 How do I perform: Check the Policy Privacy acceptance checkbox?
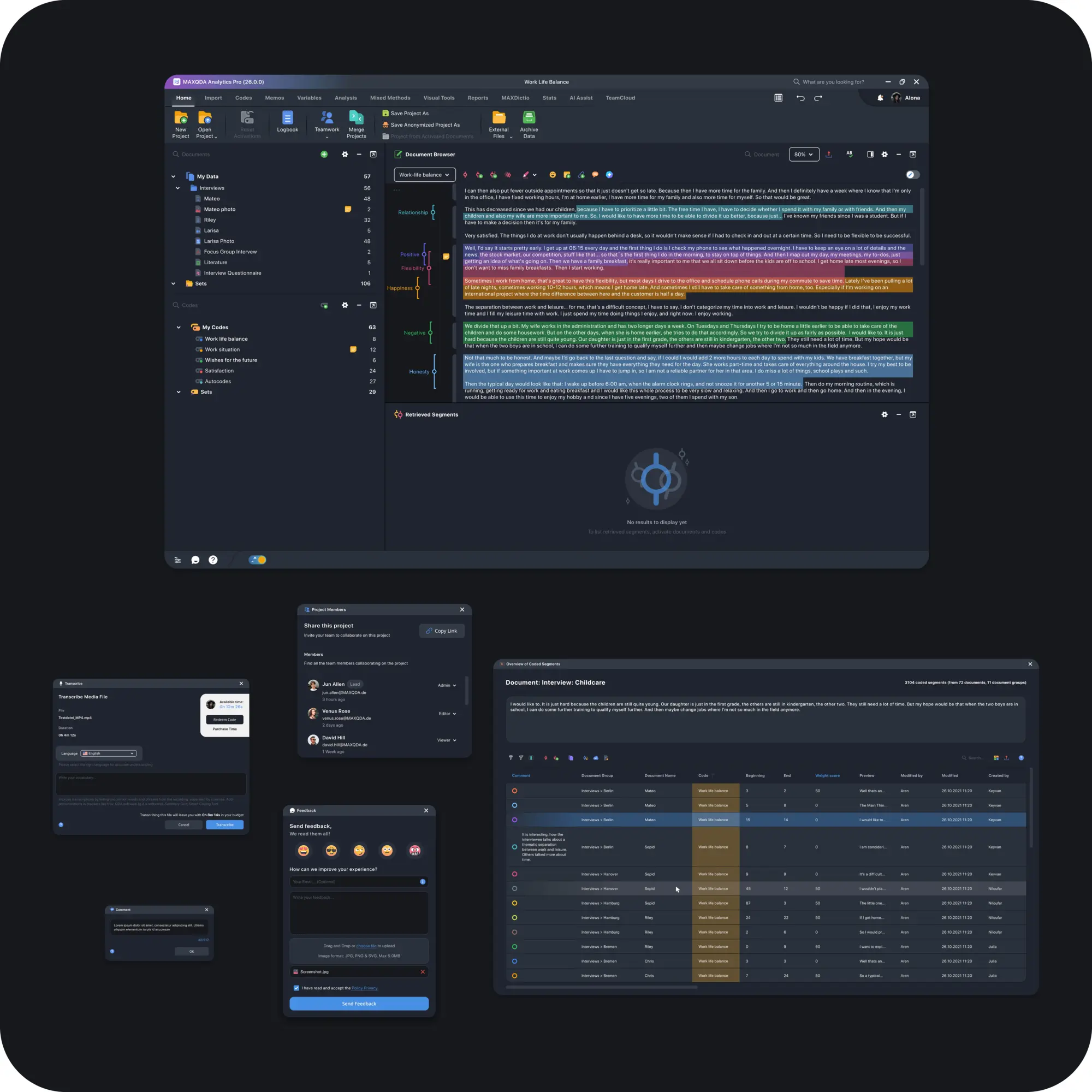point(296,988)
